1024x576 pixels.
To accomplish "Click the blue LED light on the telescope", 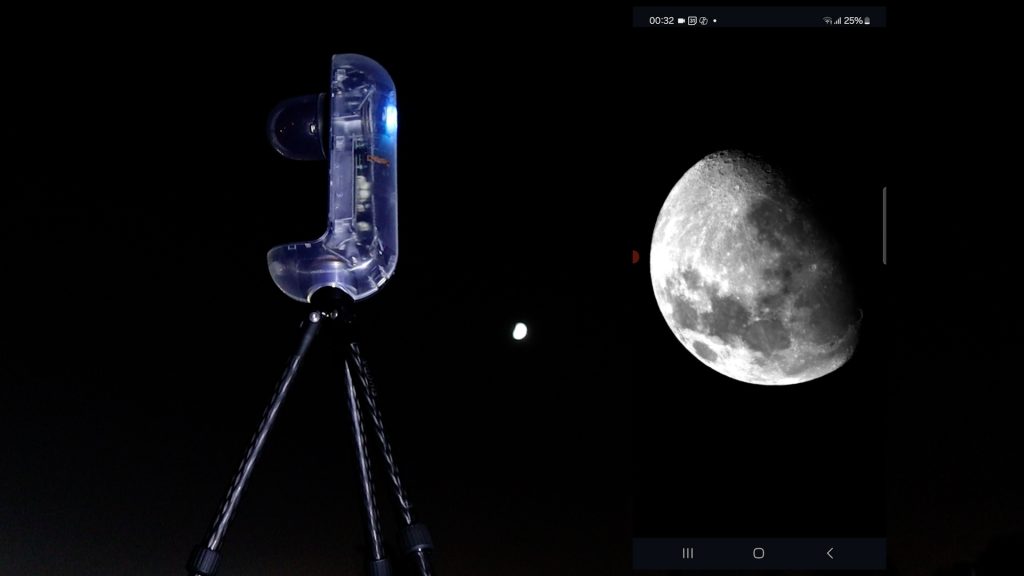I will tap(389, 118).
